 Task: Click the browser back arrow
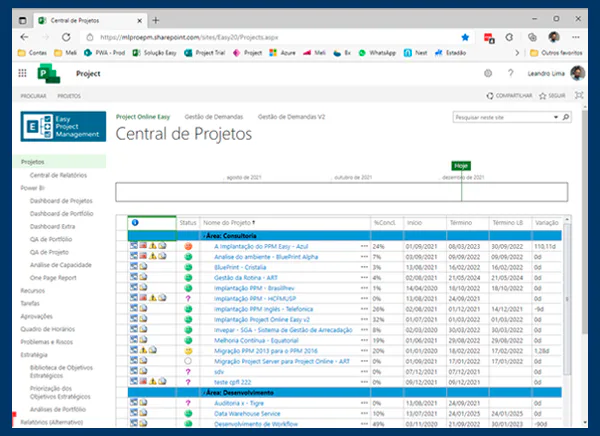coord(24,37)
